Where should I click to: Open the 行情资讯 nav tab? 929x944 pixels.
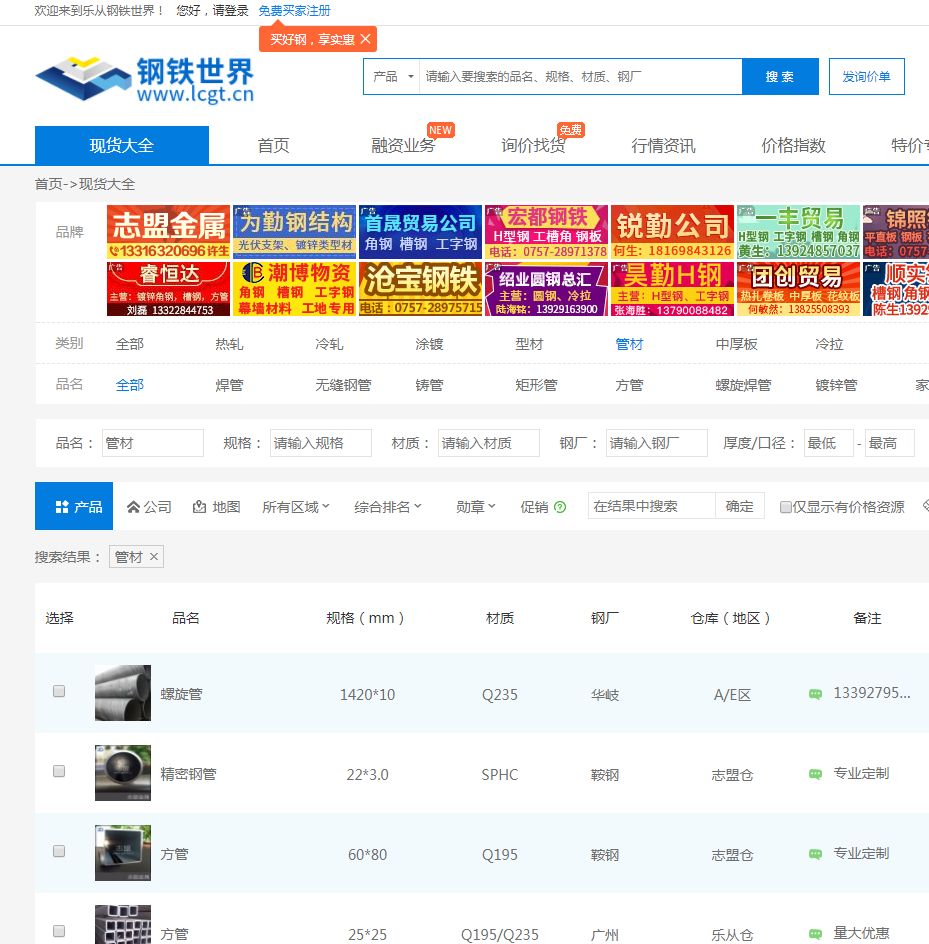tap(663, 145)
